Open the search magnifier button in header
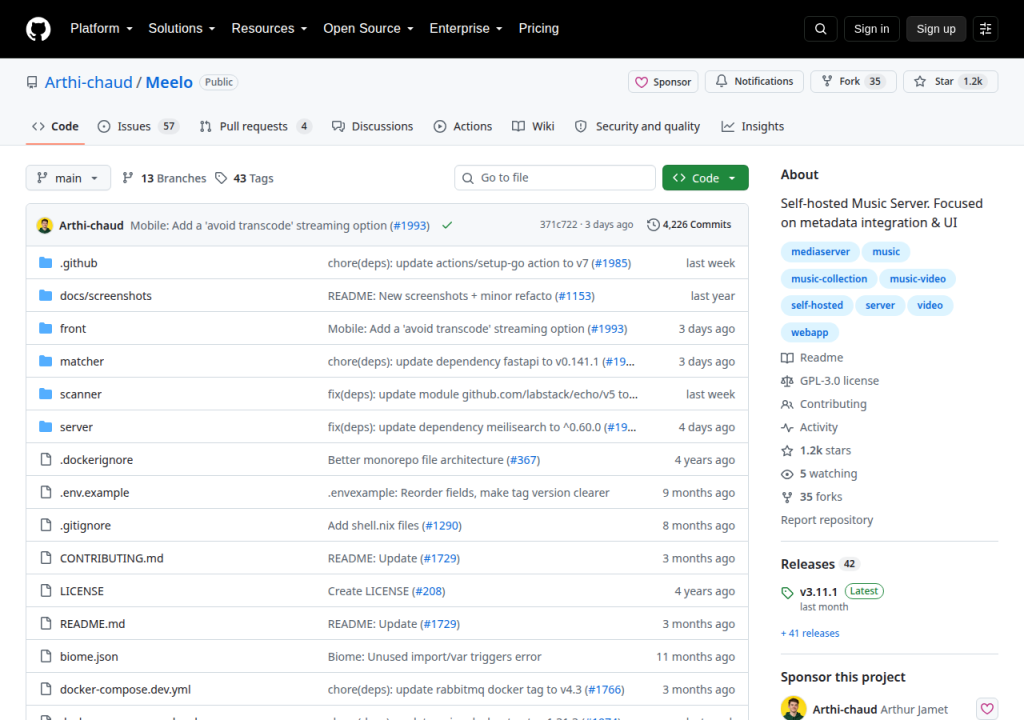This screenshot has width=1024, height=720. pyautogui.click(x=821, y=29)
